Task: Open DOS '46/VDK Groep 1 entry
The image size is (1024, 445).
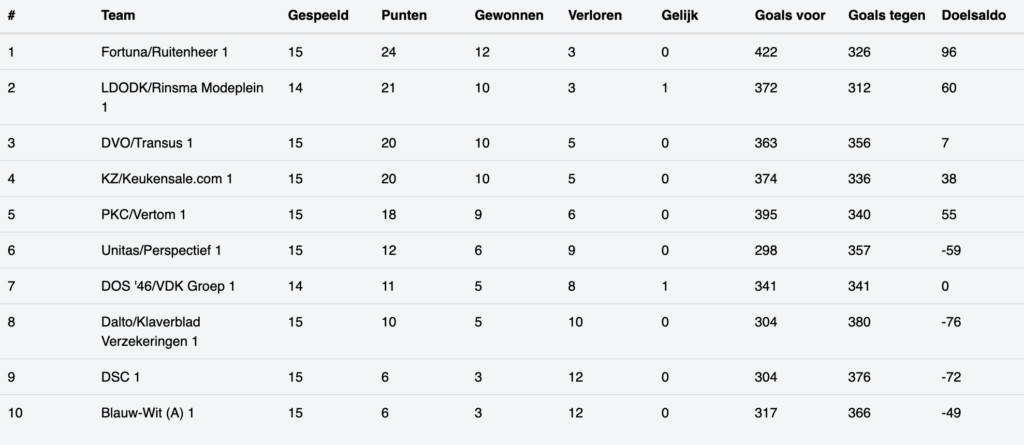Action: (168, 286)
